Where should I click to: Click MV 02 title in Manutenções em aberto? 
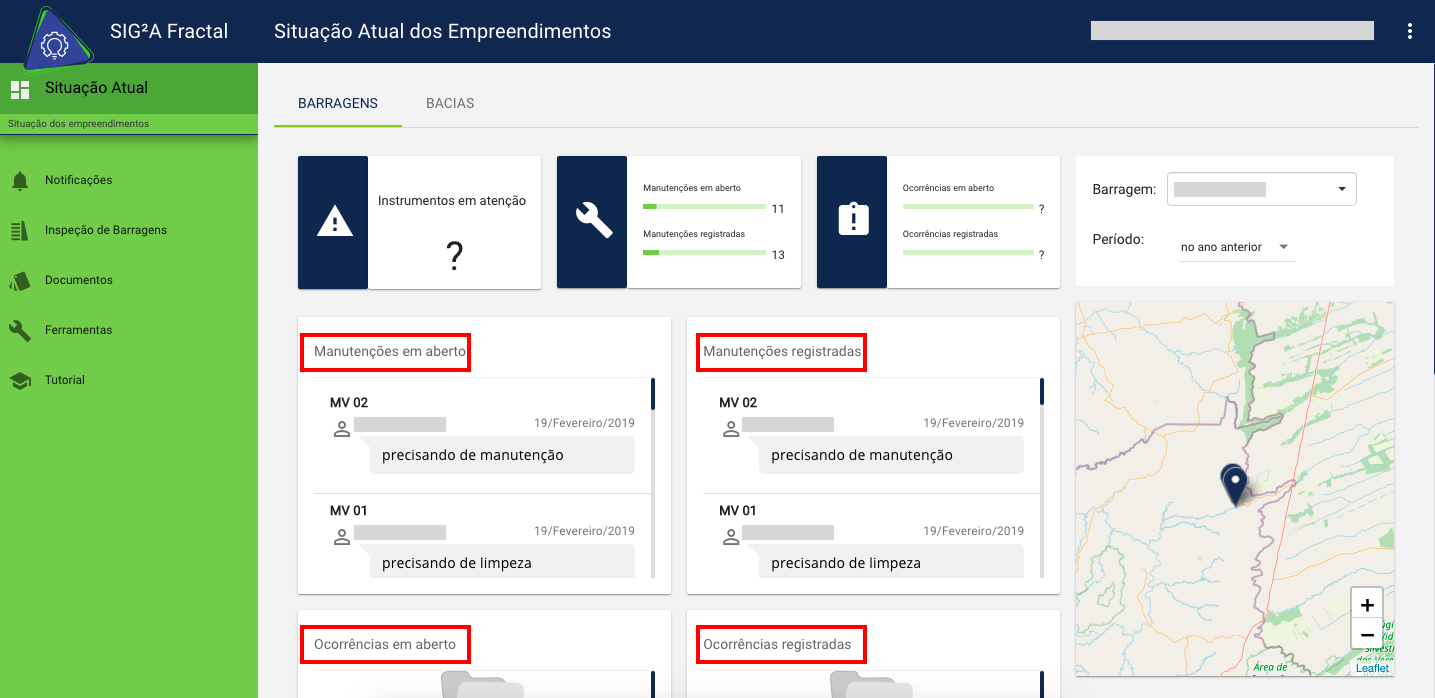point(349,403)
